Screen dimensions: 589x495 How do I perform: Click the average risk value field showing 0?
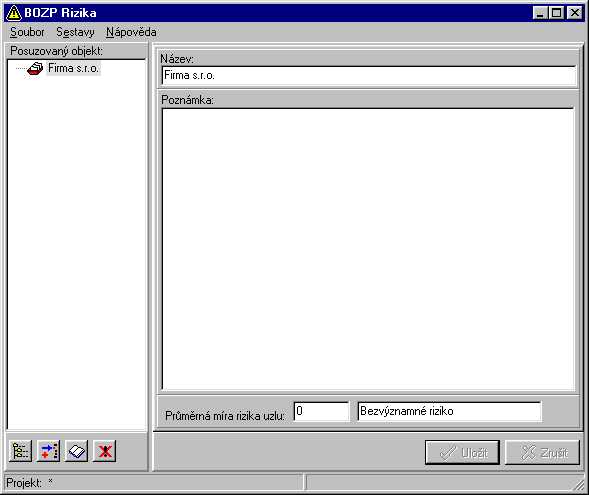(321, 412)
